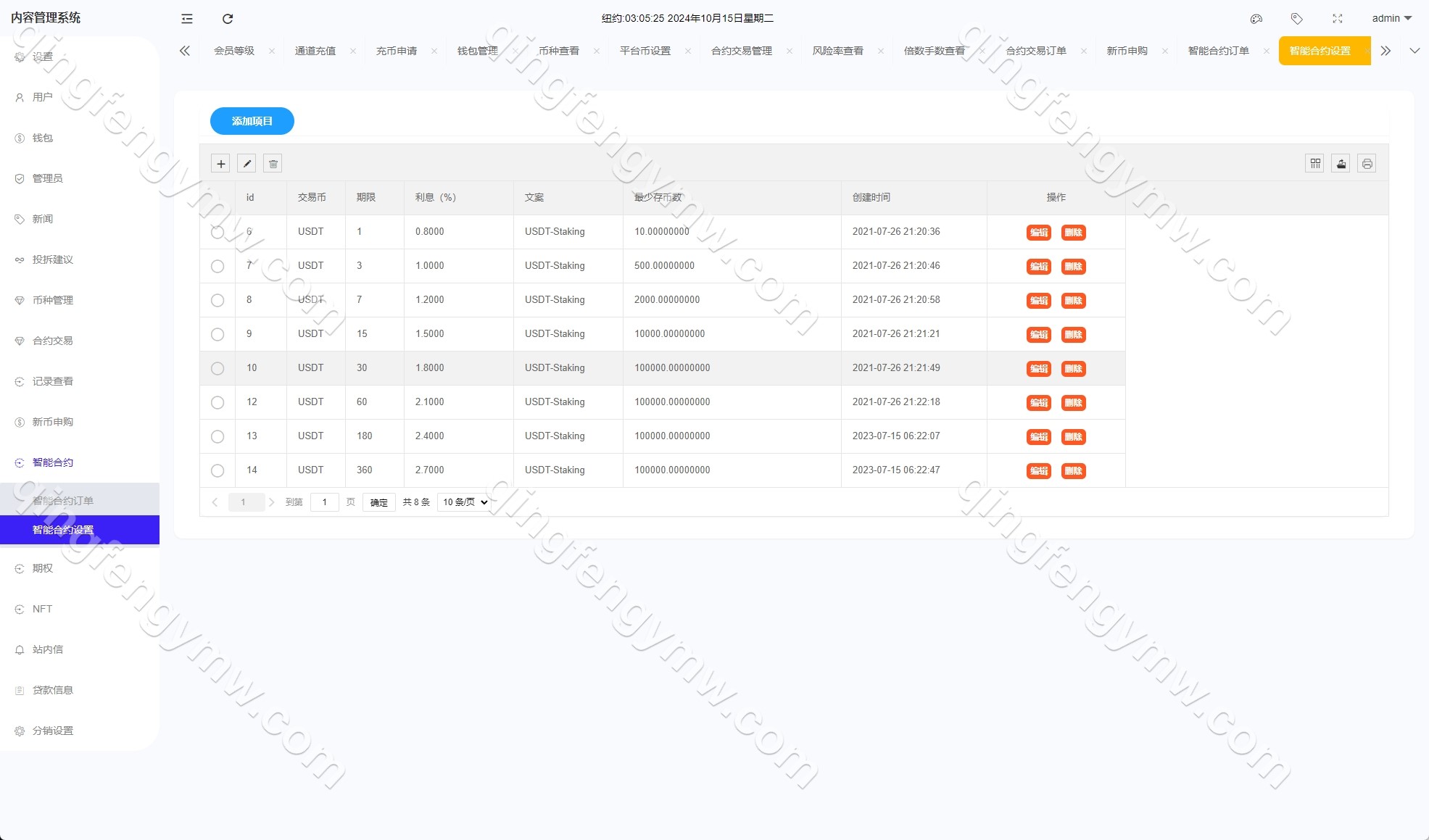The height and width of the screenshot is (840, 1429).
Task: Select the radio button for id 13
Action: [x=218, y=437]
